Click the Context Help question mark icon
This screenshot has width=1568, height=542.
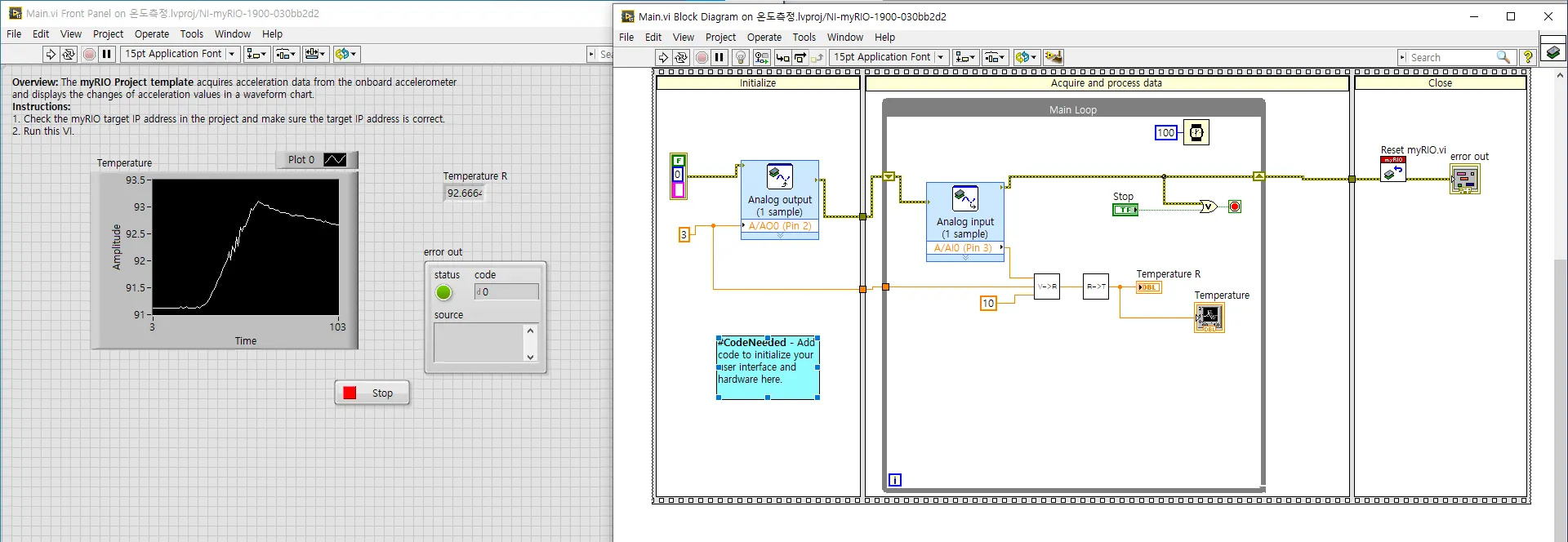1527,57
